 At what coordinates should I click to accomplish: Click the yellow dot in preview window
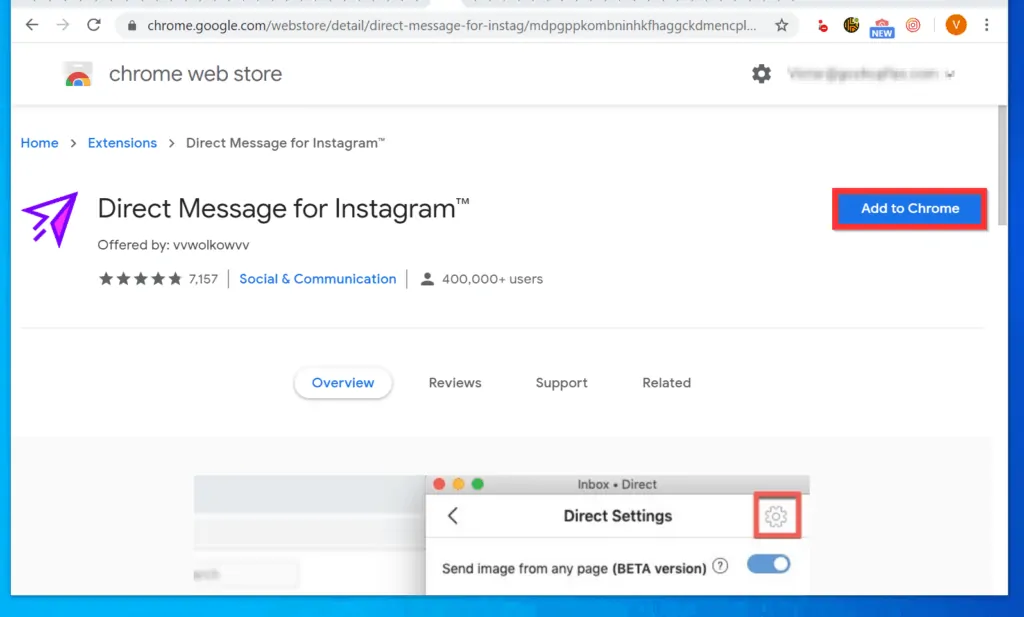458,484
